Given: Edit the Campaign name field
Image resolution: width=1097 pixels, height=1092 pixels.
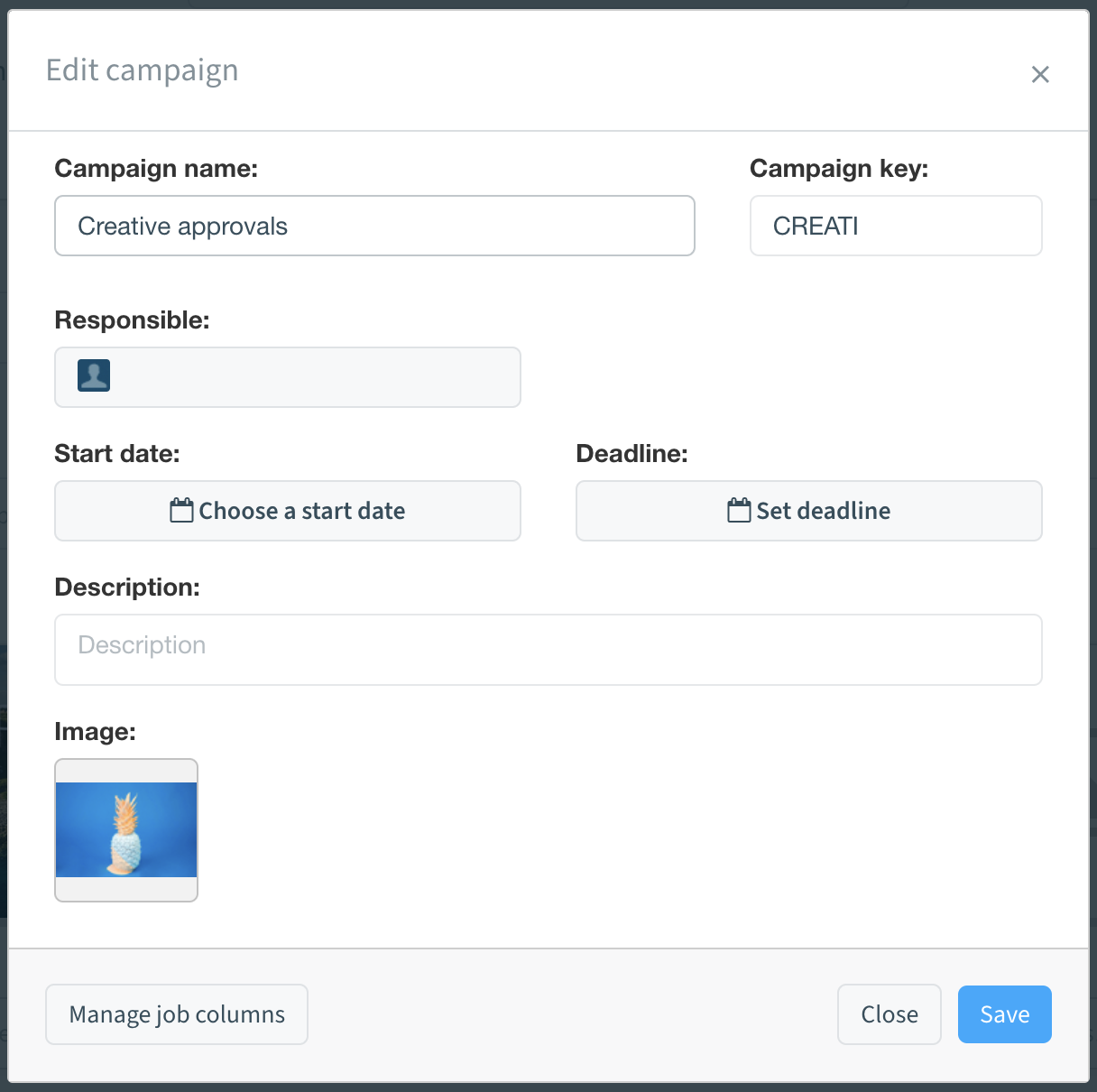Looking at the screenshot, I should point(374,226).
